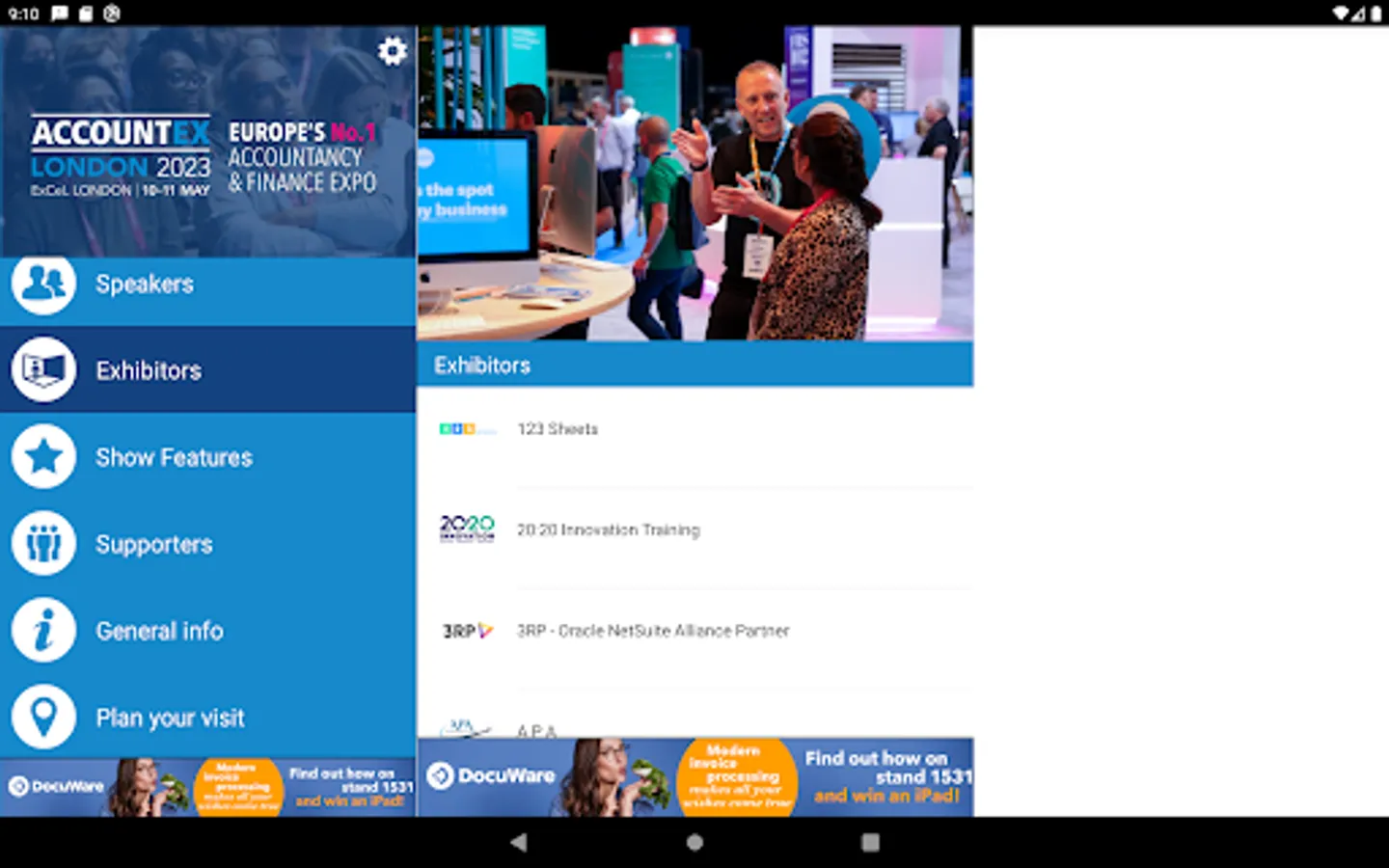Open General info section

pyautogui.click(x=208, y=630)
